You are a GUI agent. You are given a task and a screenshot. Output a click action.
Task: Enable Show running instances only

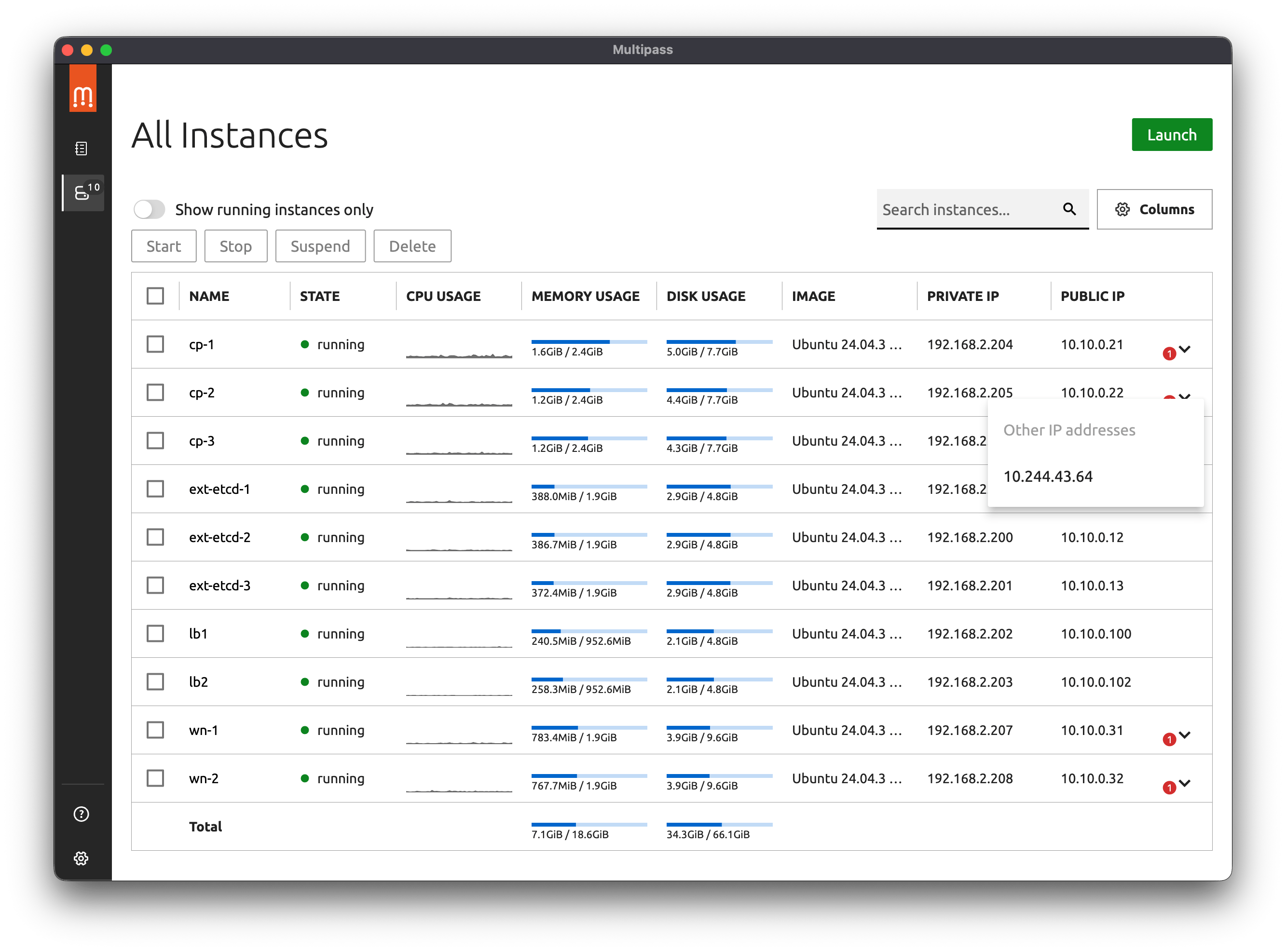coord(150,210)
